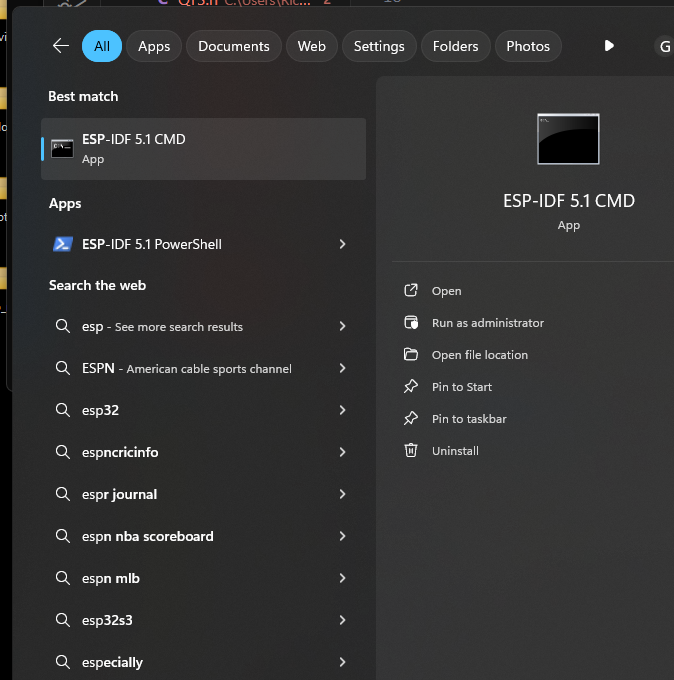Expand the esp32s3 chevron
Image resolution: width=674 pixels, height=680 pixels.
[343, 620]
